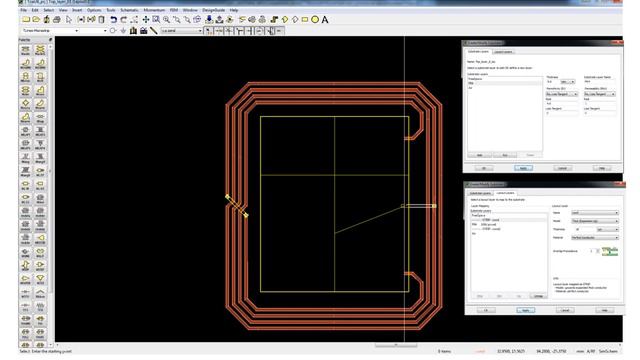Open Thickness unit dropdown in upper dialog
Viewport: 640px width, 360px height.
point(568,82)
